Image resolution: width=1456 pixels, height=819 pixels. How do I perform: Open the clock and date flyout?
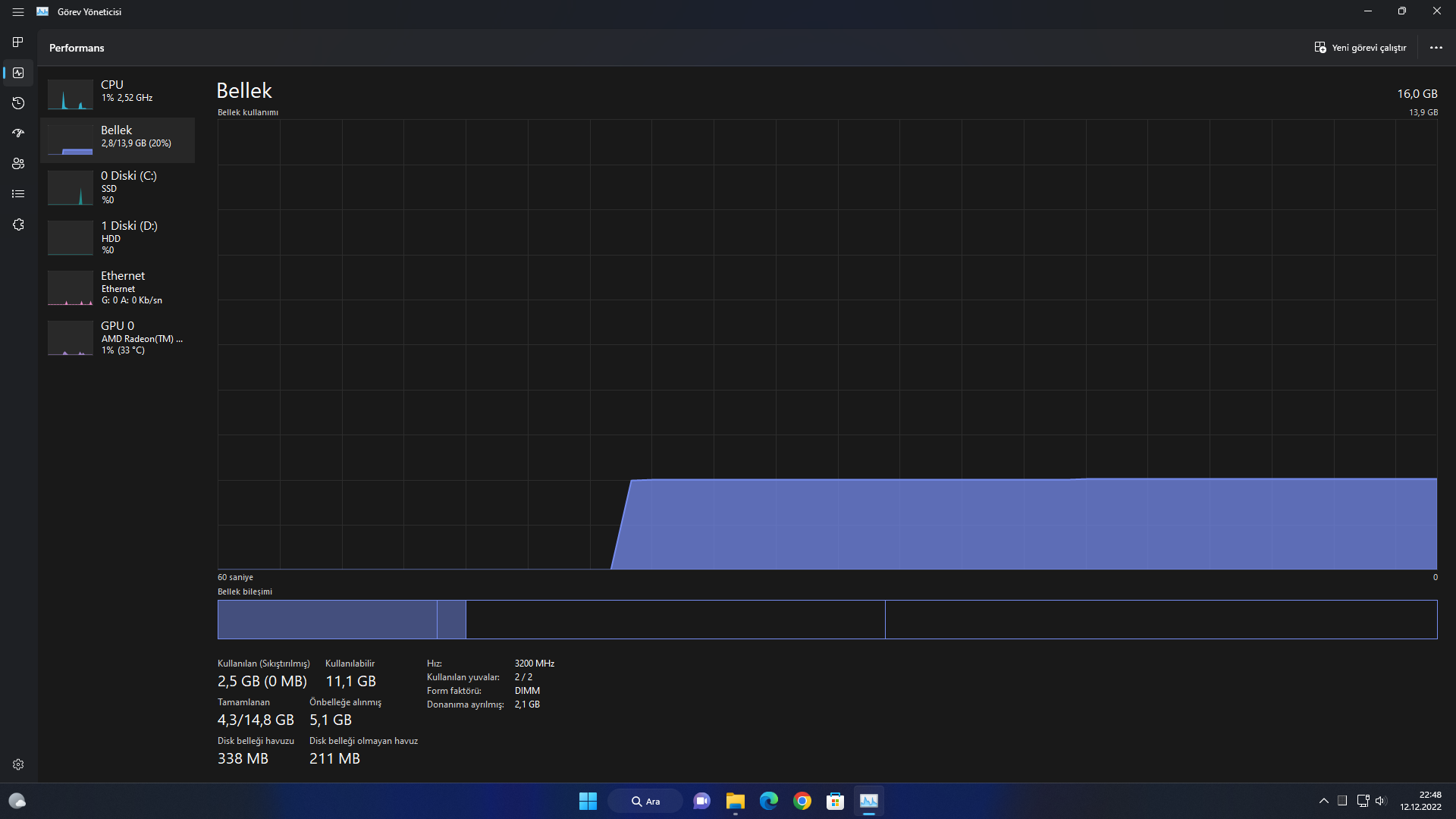click(1420, 801)
